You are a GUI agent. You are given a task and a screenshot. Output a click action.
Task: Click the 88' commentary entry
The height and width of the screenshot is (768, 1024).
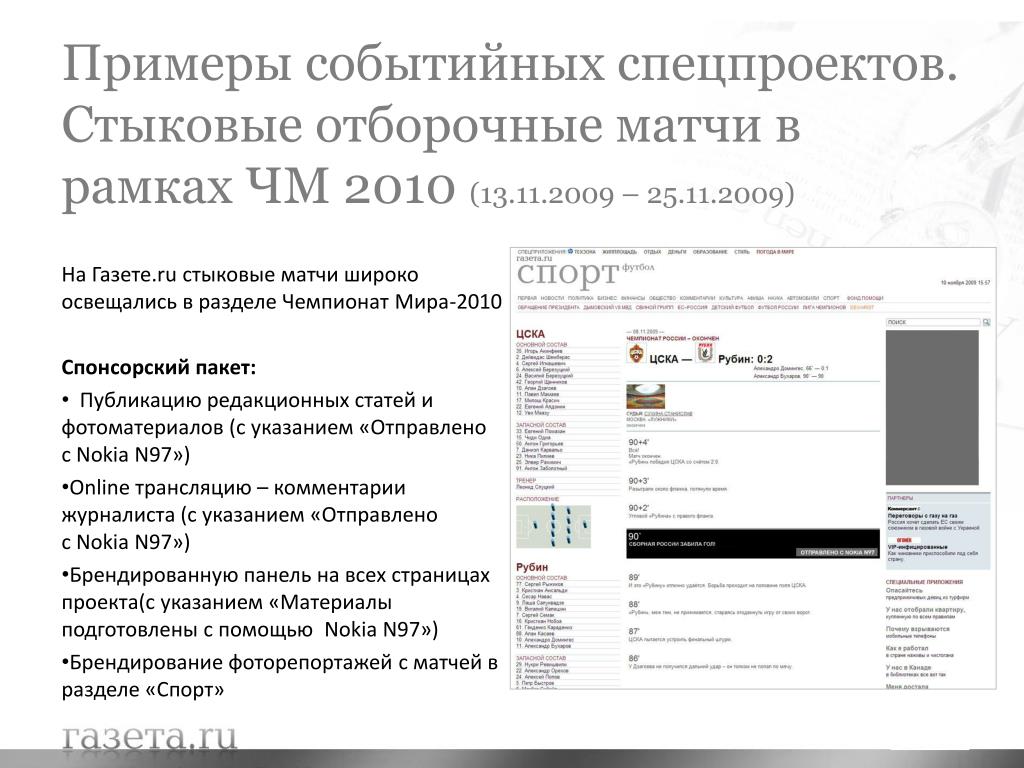[x=718, y=608]
